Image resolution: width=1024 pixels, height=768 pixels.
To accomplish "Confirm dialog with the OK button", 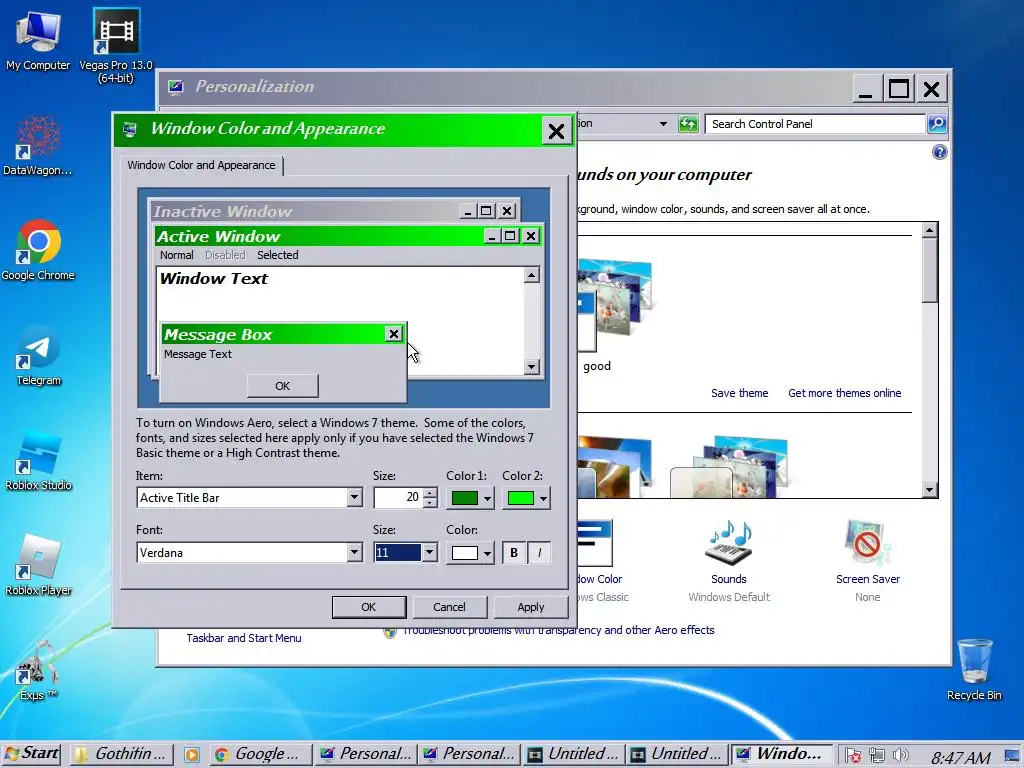I will tap(368, 607).
